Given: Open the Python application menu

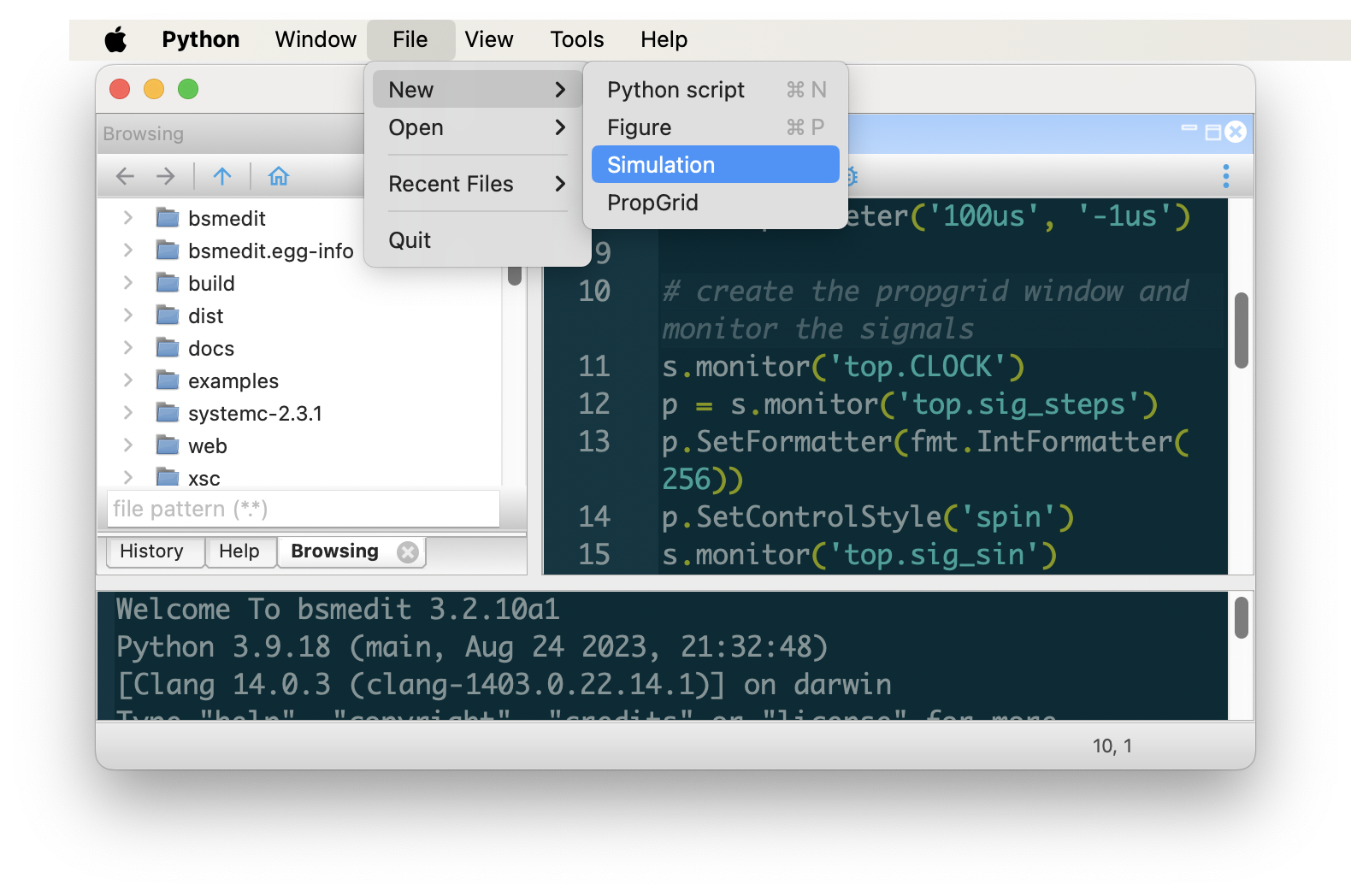Looking at the screenshot, I should click(x=200, y=39).
